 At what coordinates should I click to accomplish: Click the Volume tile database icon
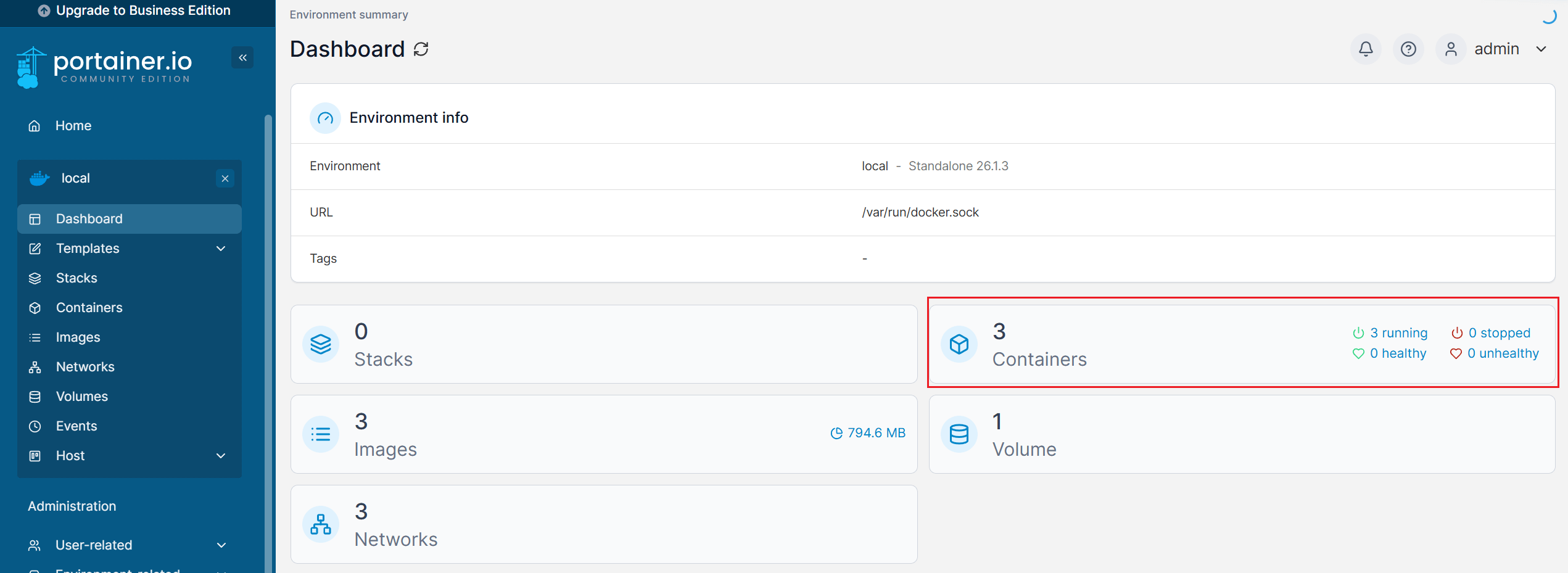click(959, 434)
